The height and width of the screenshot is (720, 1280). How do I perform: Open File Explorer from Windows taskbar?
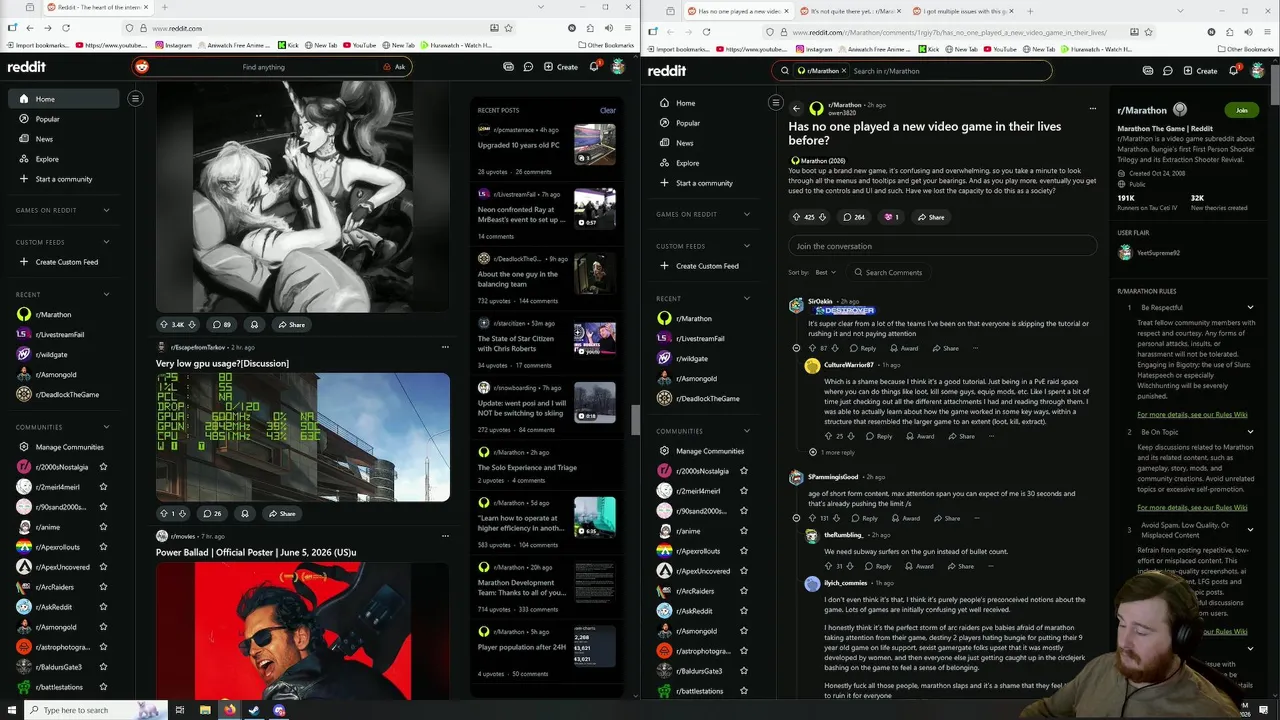(205, 710)
